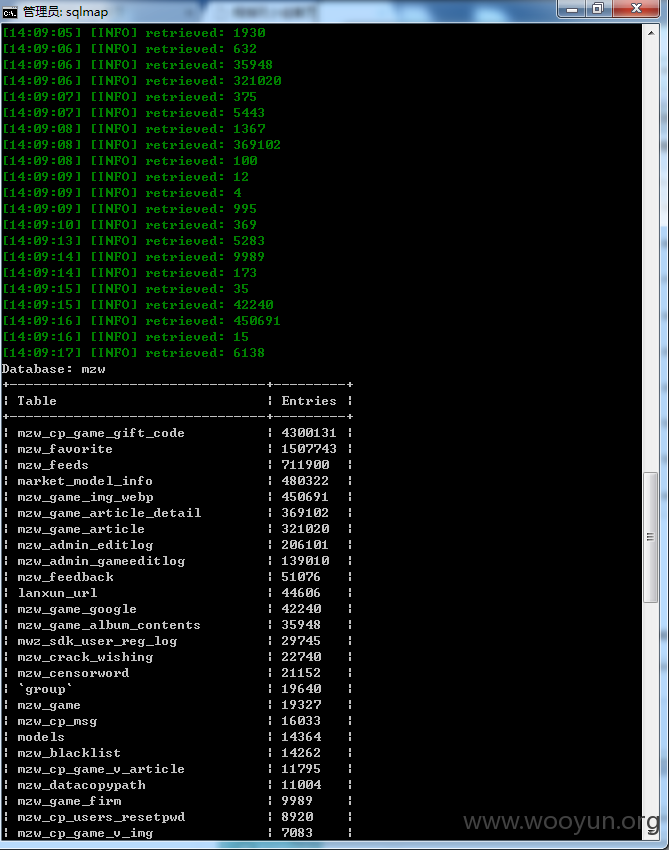This screenshot has height=850, width=669.
Task: Click the Table column header
Action: 37,401
